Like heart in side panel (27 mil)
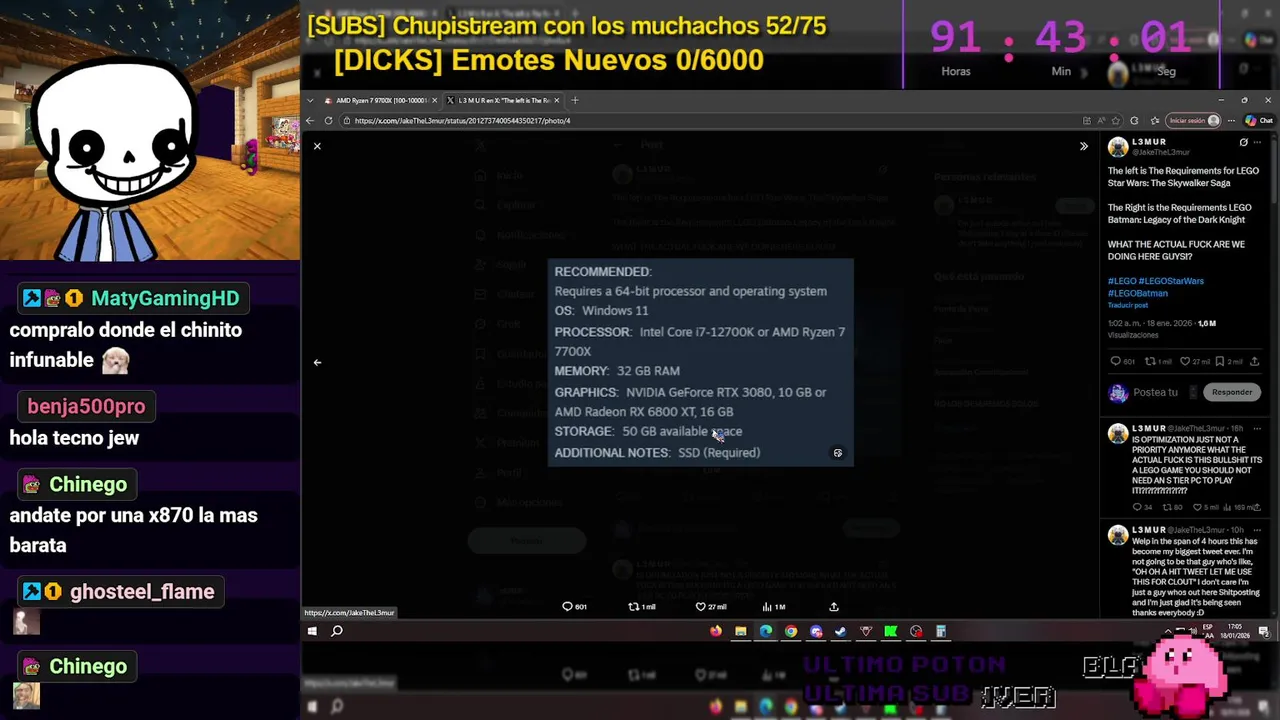This screenshot has width=1280, height=720. 1186,361
